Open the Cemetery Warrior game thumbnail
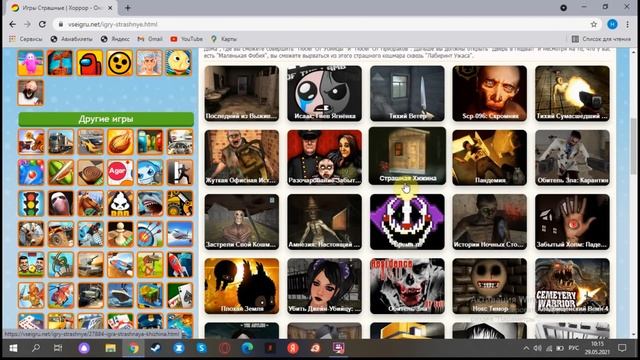This screenshot has height=360, width=640. coord(572,286)
